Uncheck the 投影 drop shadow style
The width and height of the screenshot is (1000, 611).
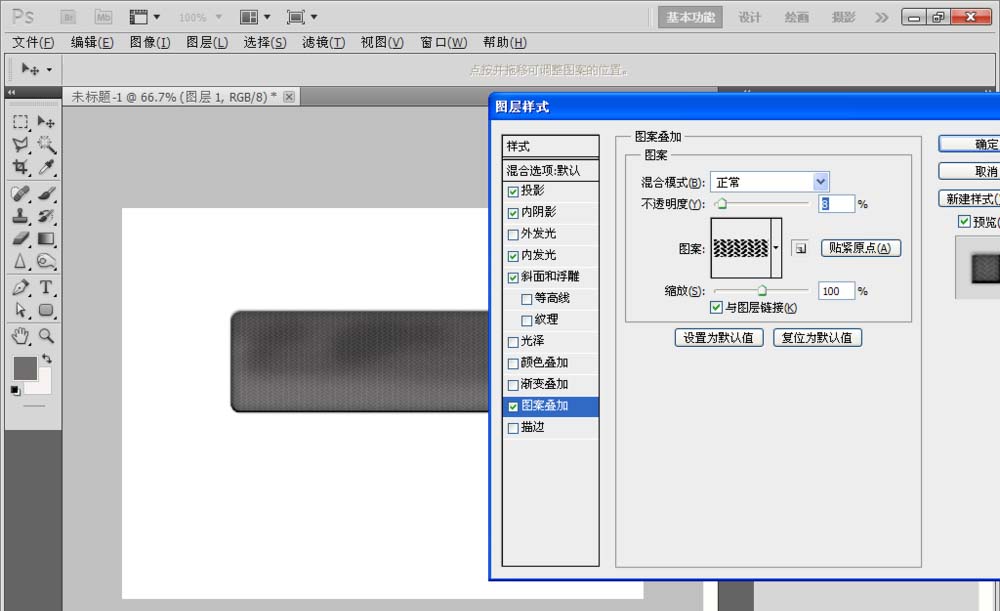513,191
